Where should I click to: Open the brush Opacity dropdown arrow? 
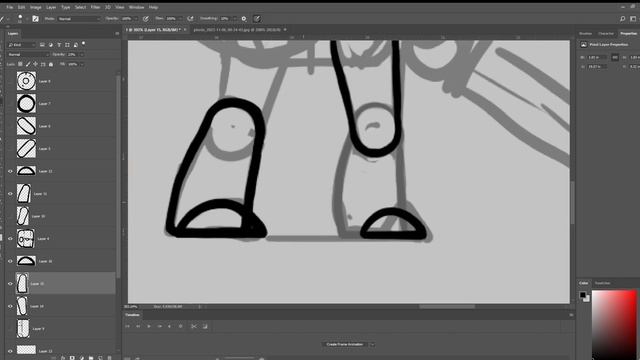tap(136, 19)
